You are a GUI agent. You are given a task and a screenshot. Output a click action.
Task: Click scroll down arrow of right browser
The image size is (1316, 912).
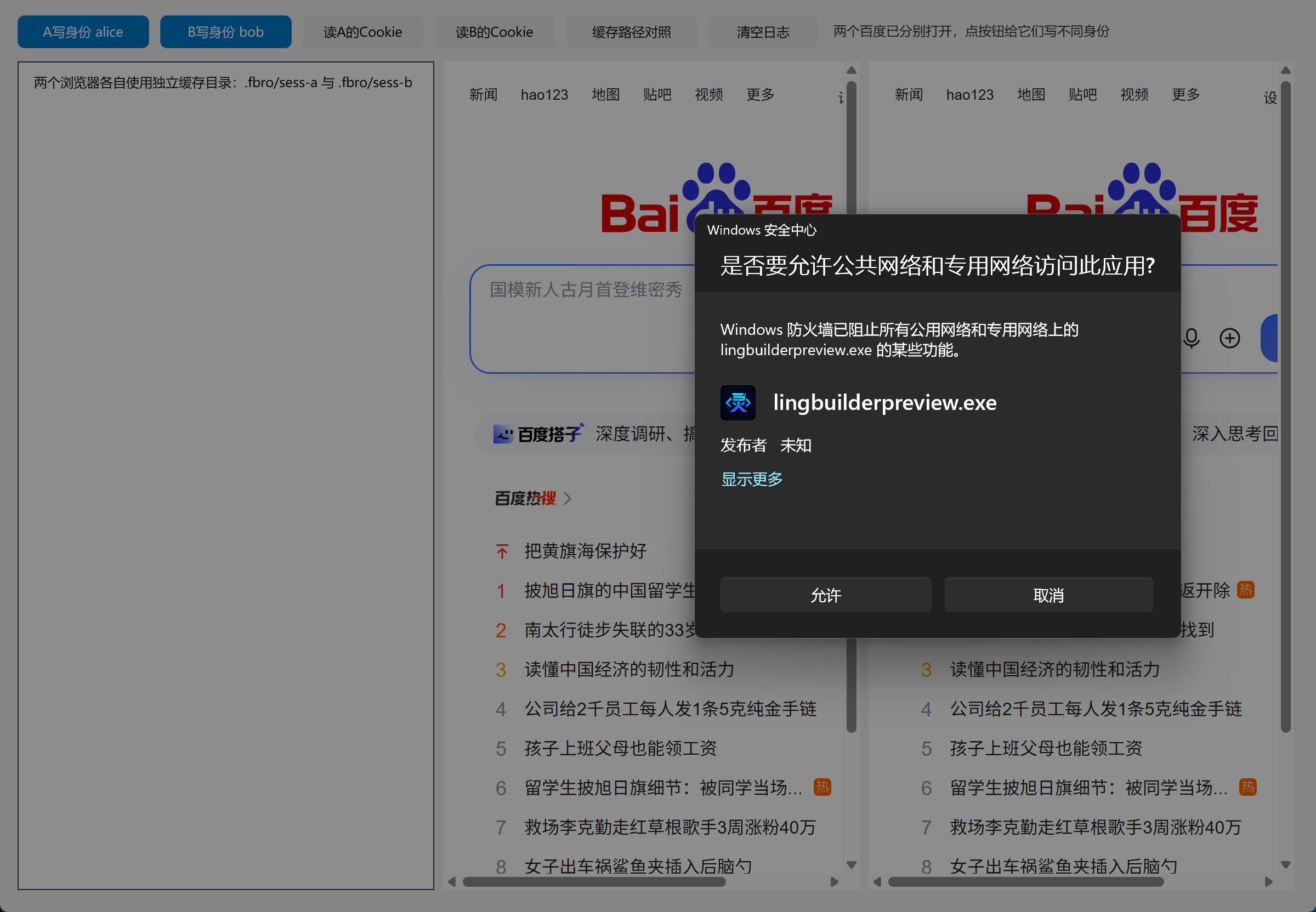point(1286,864)
